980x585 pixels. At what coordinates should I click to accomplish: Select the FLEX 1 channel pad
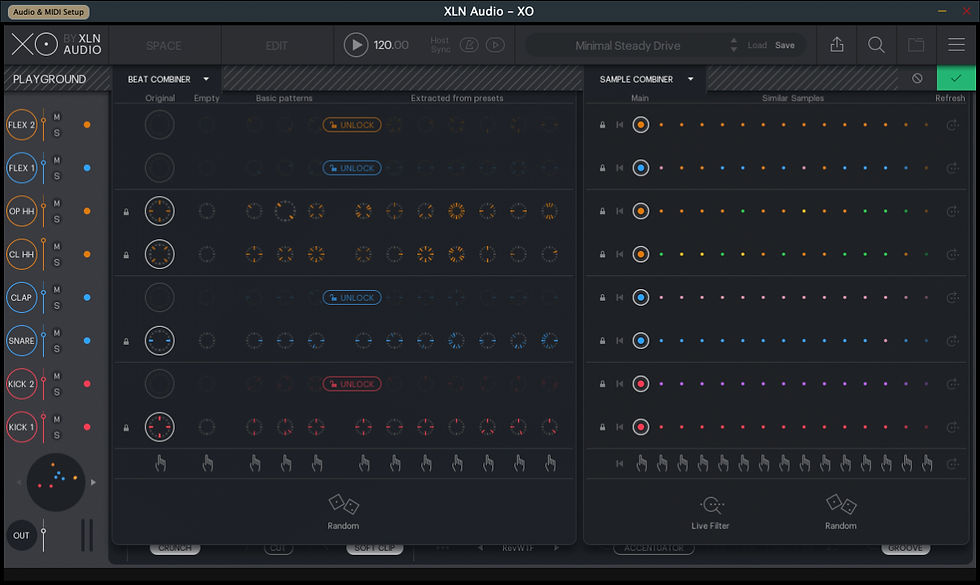pos(21,168)
